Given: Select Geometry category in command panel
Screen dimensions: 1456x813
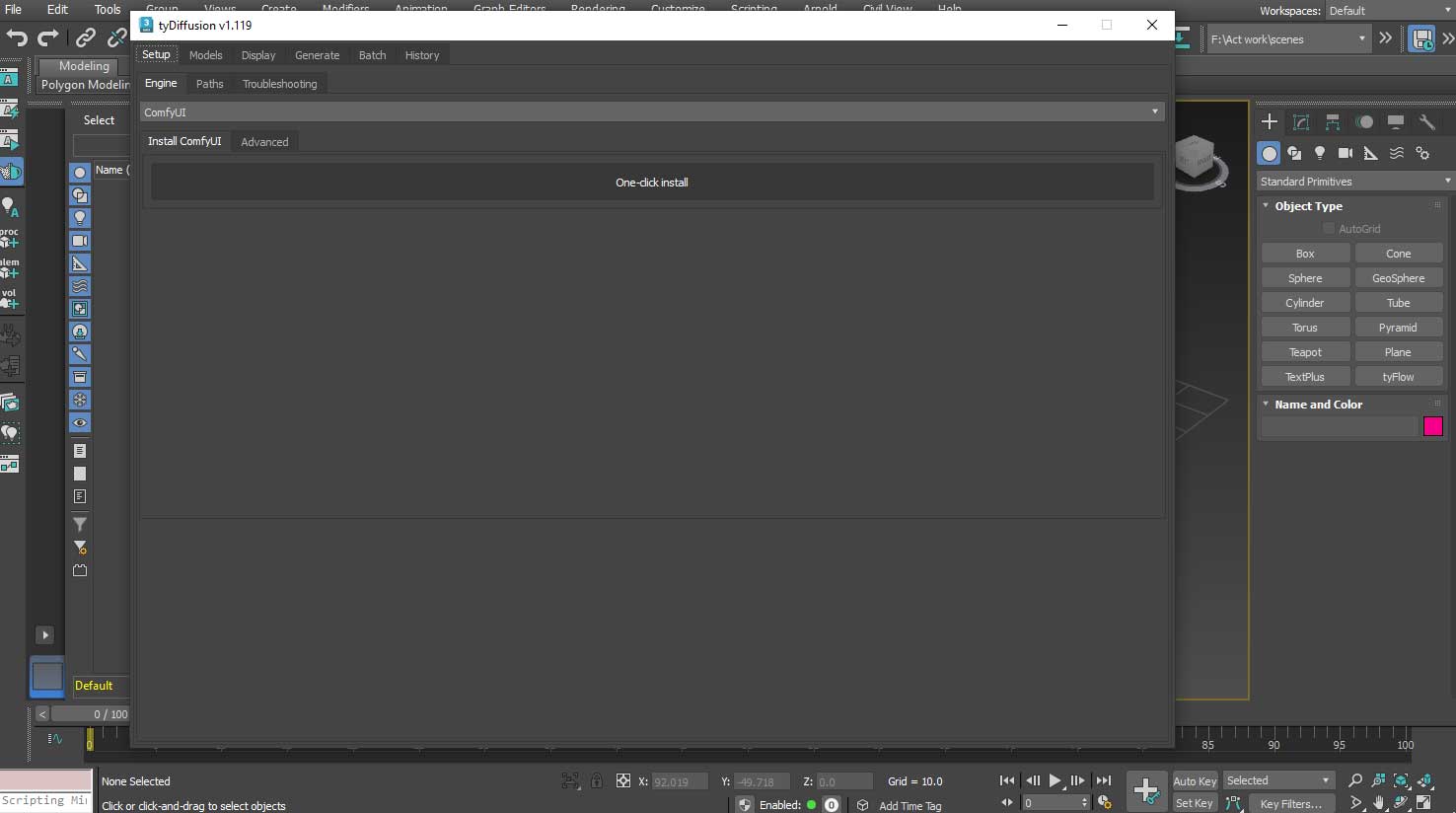Looking at the screenshot, I should tap(1270, 153).
